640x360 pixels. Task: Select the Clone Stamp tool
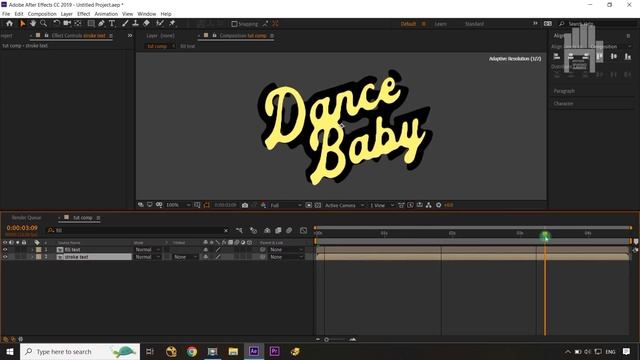[136, 24]
